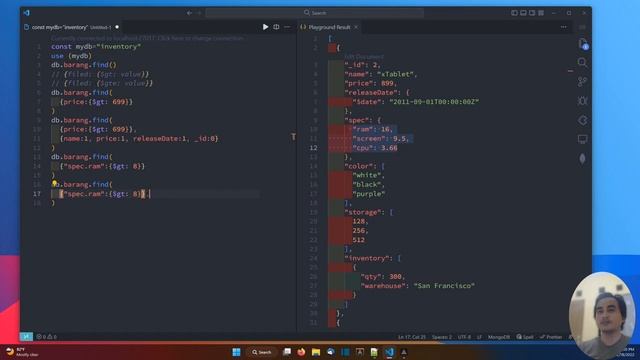
Task: Open the Extensions view
Action: 582,120
